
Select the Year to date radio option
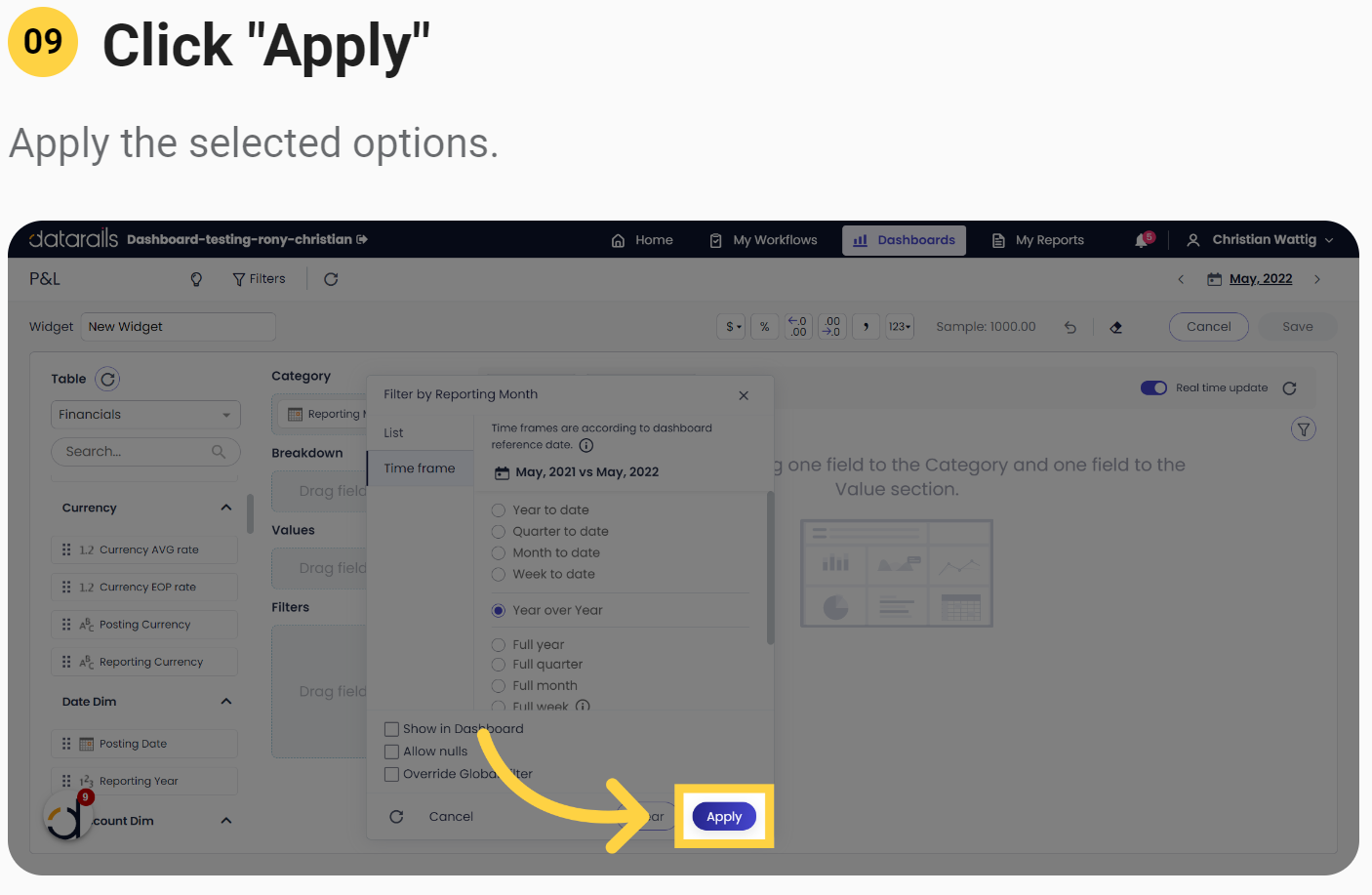tap(499, 510)
